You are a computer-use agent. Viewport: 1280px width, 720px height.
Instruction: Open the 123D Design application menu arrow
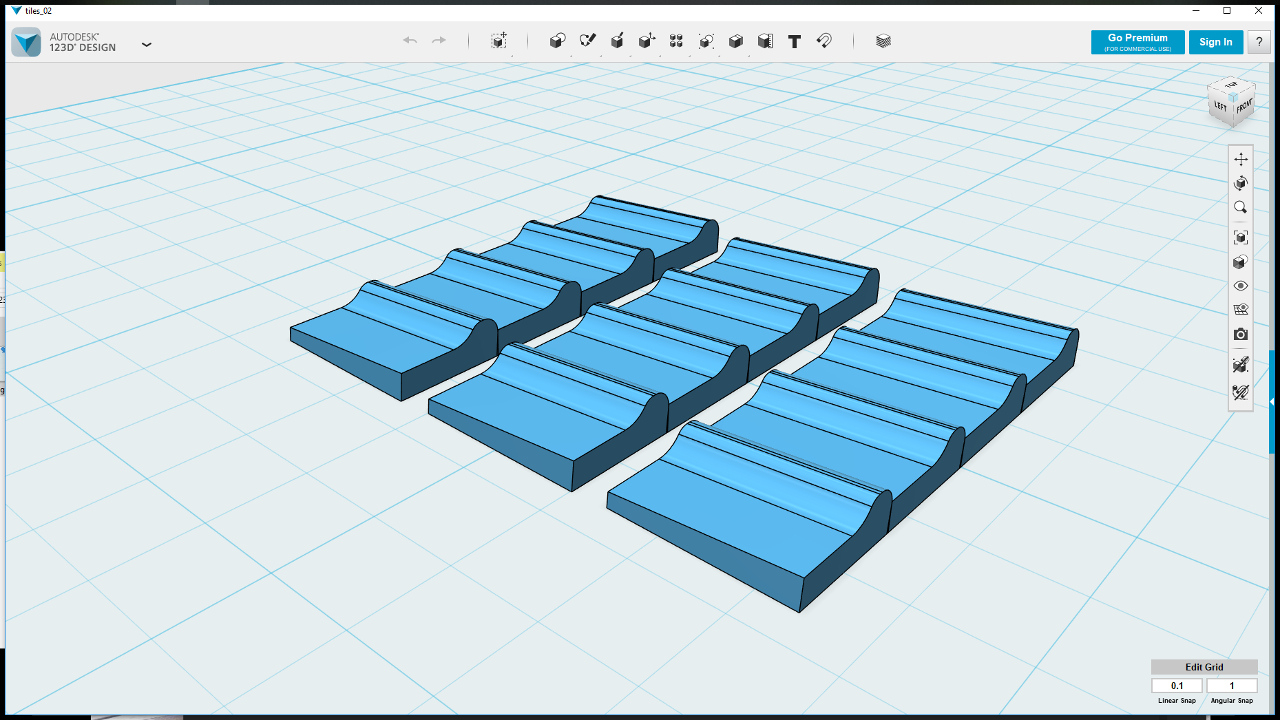point(147,44)
